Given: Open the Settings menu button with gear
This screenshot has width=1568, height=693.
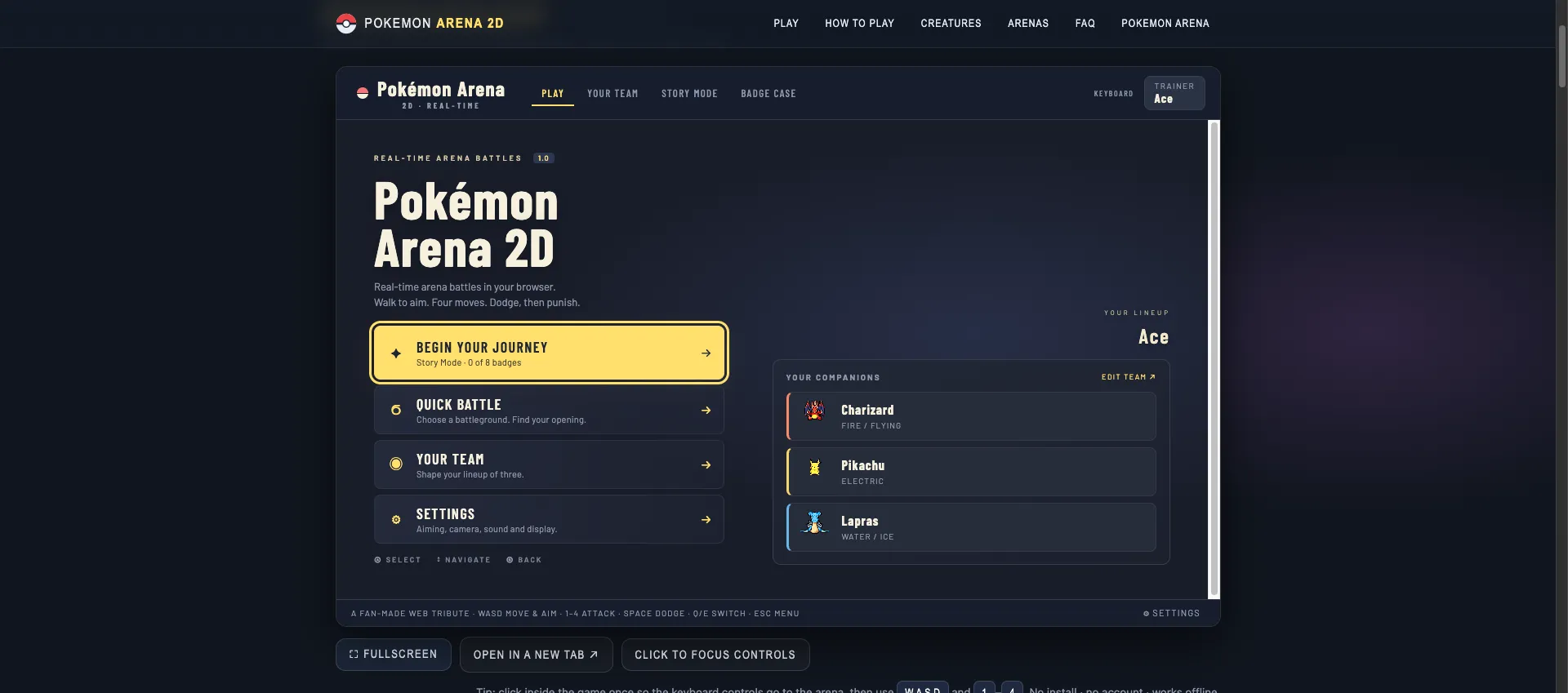Looking at the screenshot, I should pyautogui.click(x=549, y=520).
